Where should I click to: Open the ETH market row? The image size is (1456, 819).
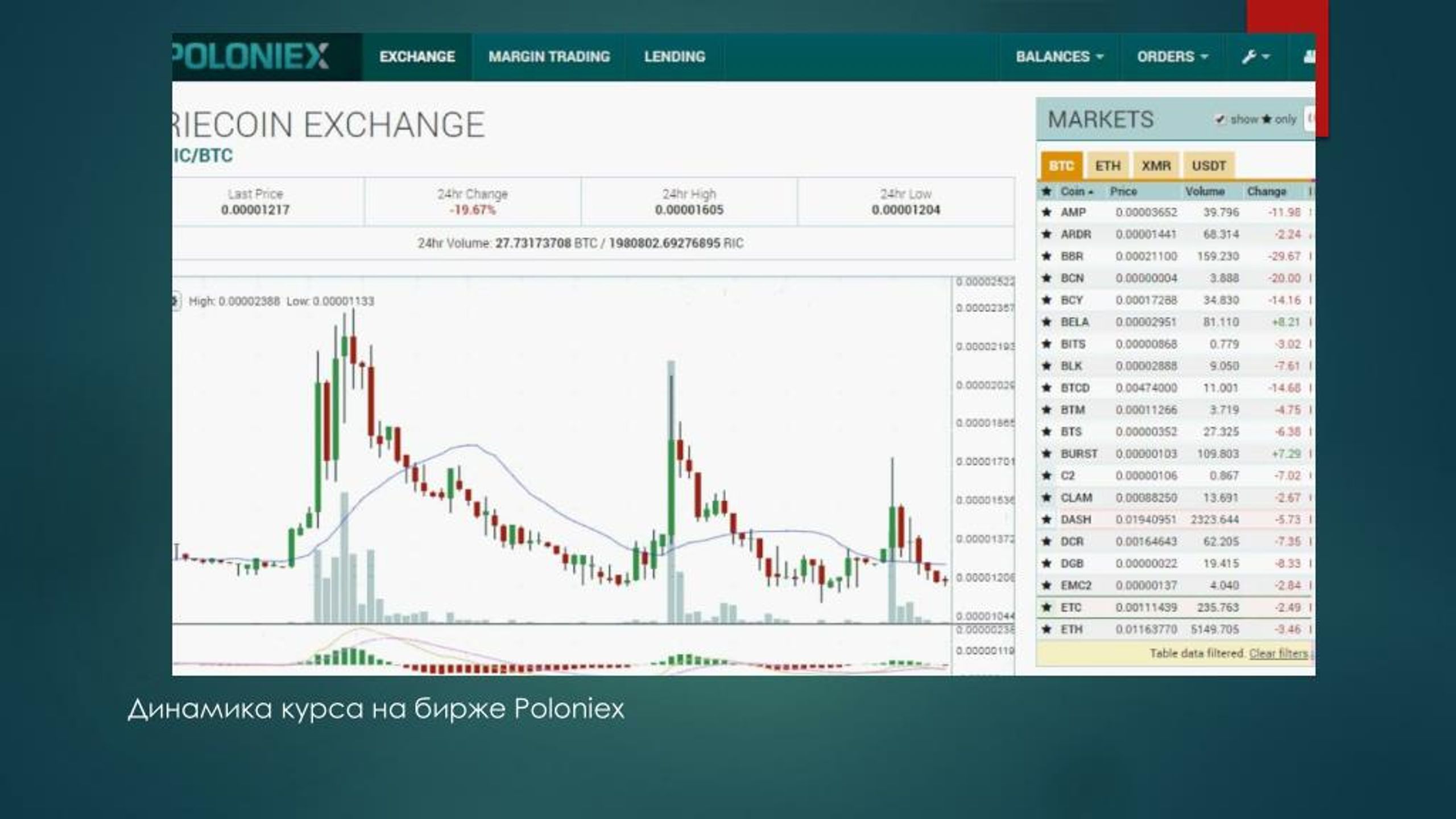[1175, 629]
